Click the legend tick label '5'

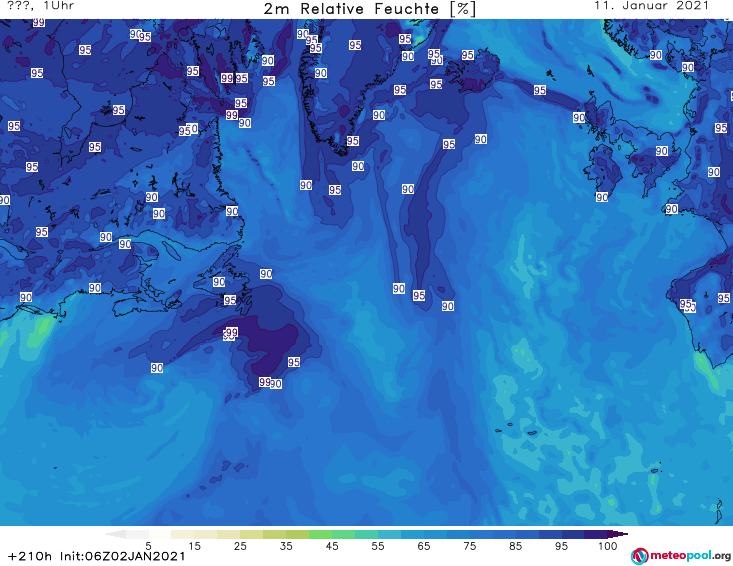coord(148,546)
